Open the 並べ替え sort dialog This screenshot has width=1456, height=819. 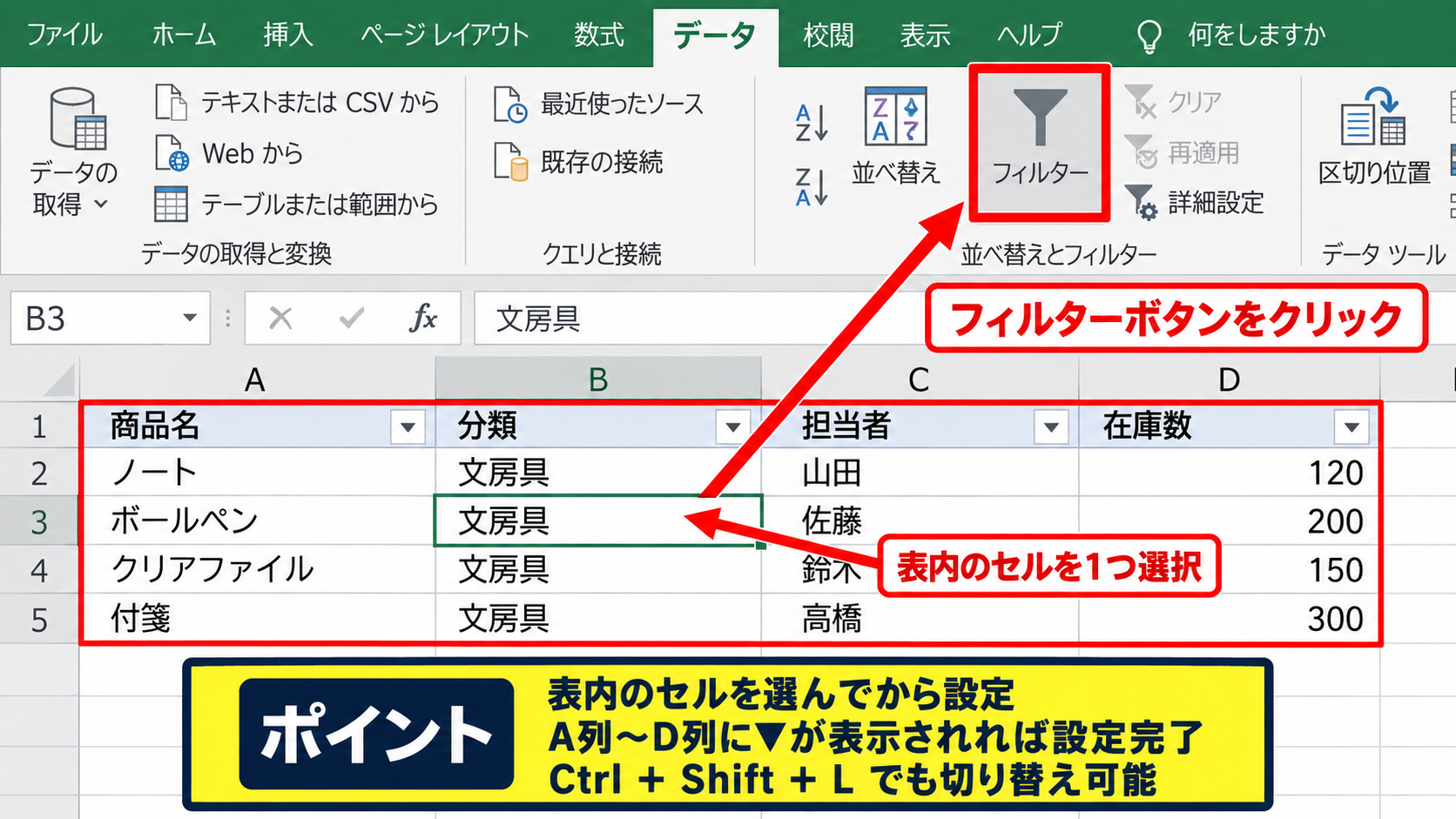pyautogui.click(x=896, y=136)
